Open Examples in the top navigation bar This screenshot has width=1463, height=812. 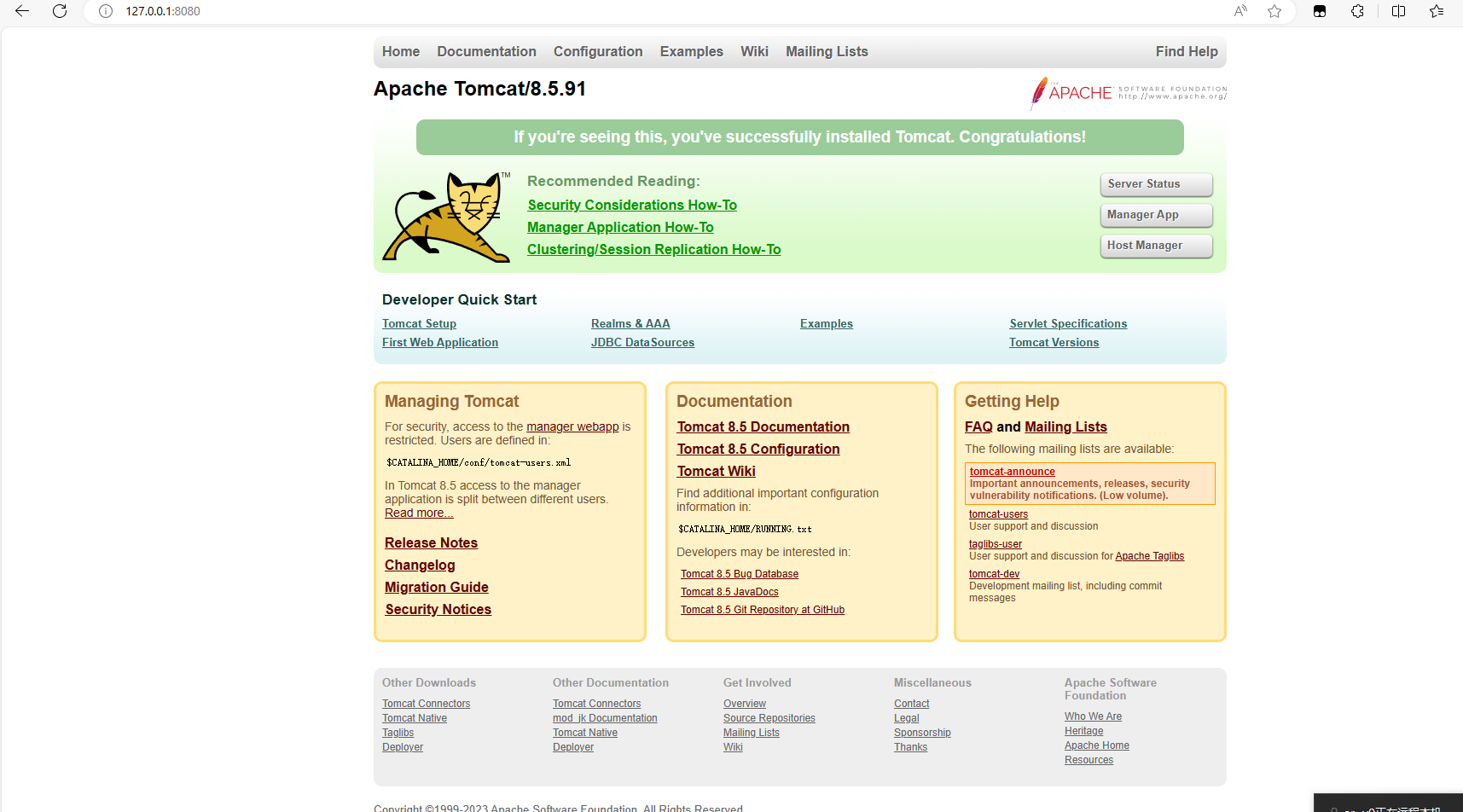tap(691, 51)
